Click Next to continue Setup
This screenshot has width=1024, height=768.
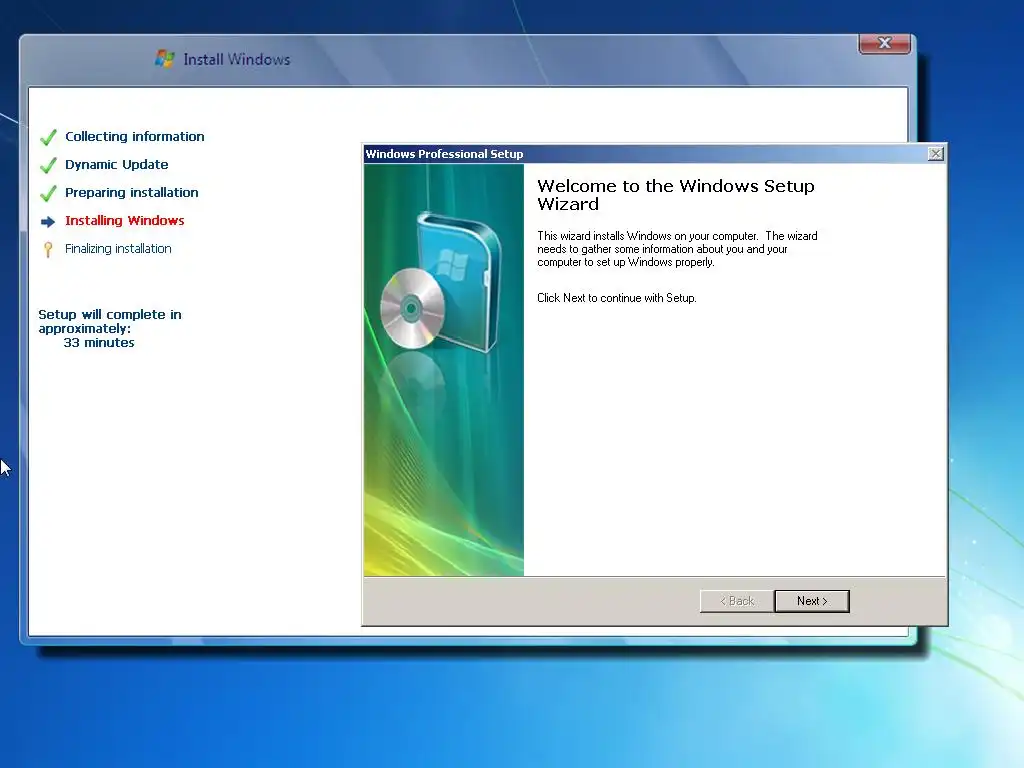(812, 601)
